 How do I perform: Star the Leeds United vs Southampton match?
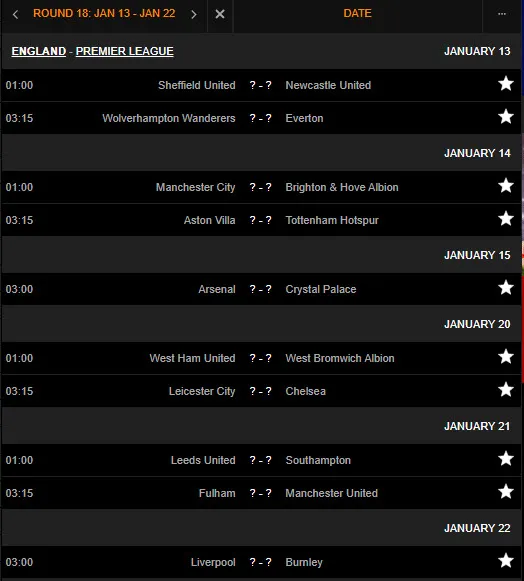coord(506,459)
